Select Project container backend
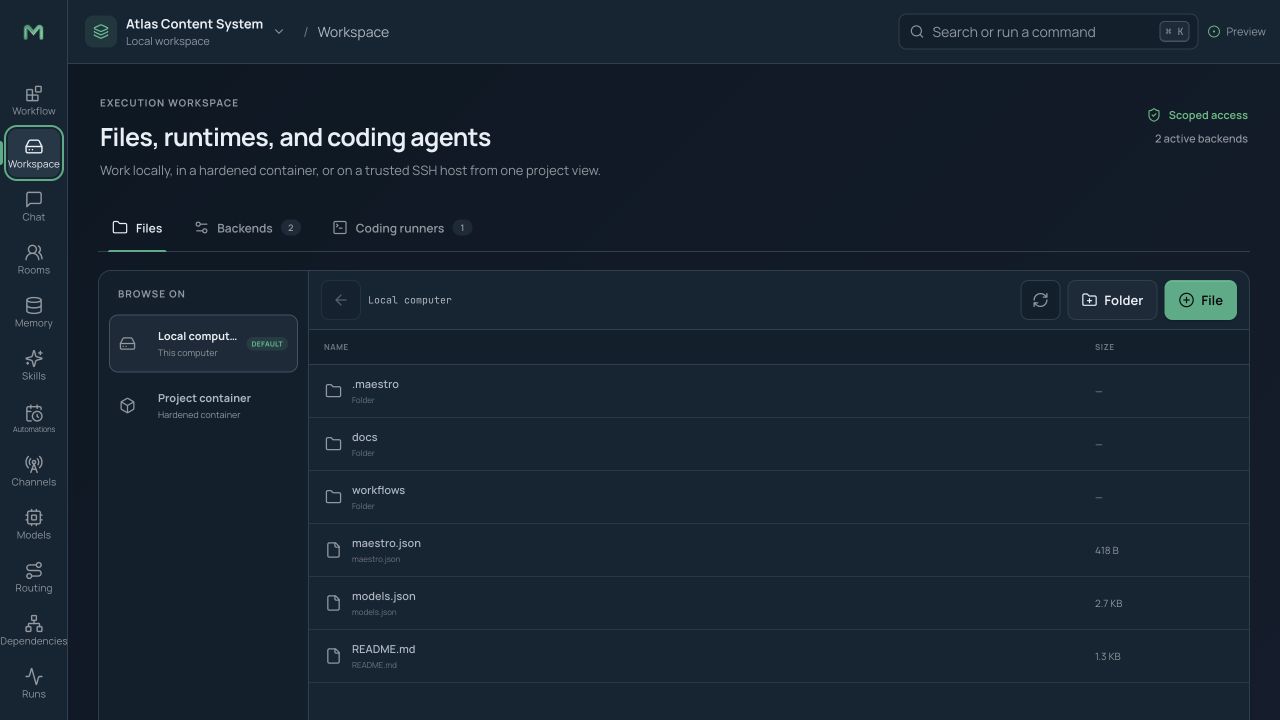 click(203, 405)
